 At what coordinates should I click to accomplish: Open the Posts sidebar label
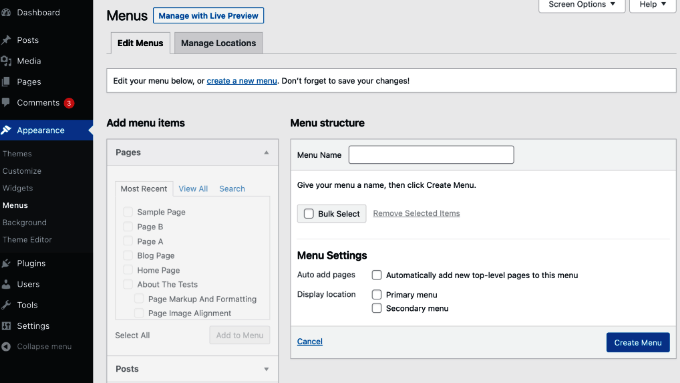(x=28, y=40)
